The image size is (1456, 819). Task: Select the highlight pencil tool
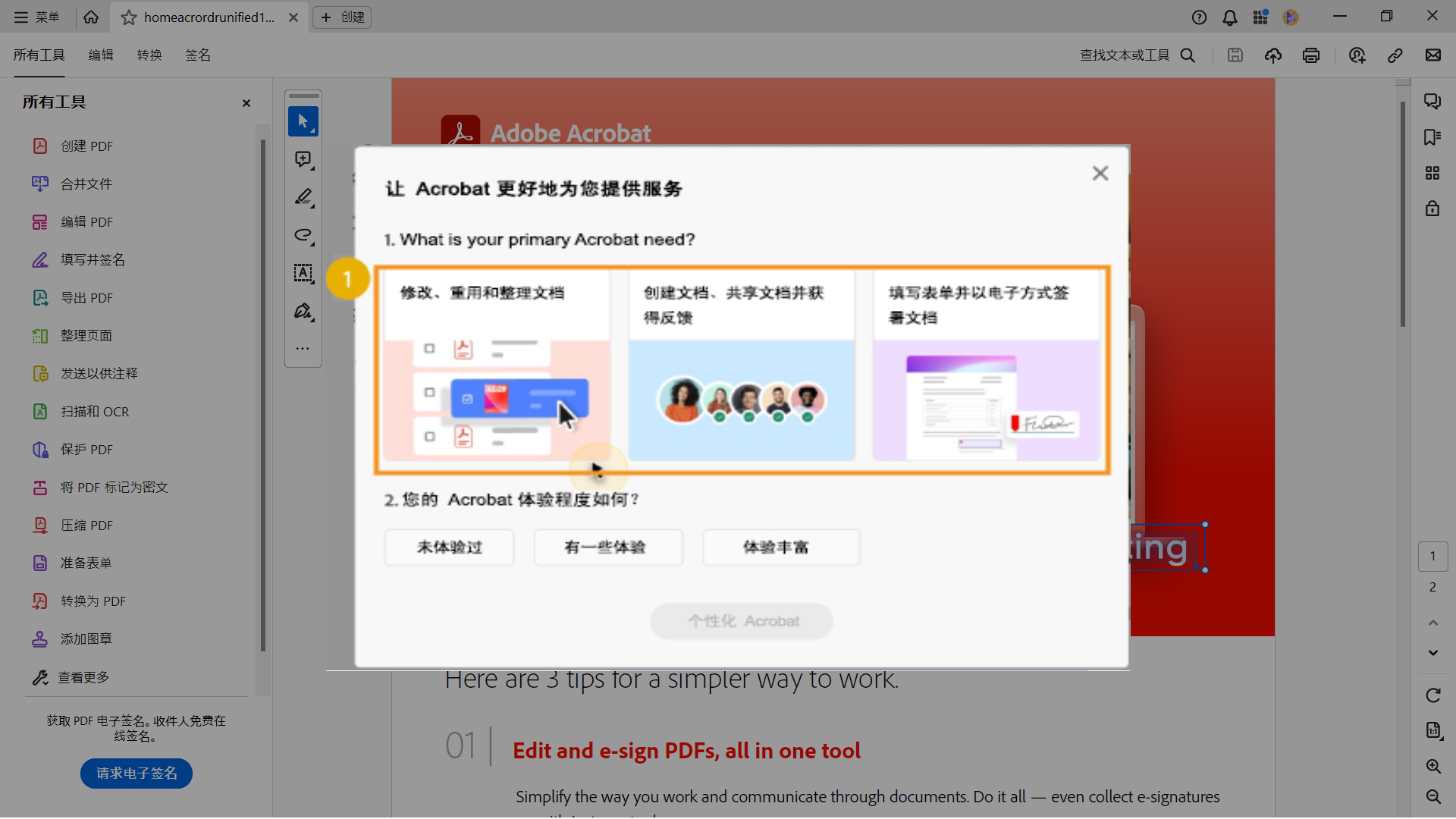[x=303, y=197]
